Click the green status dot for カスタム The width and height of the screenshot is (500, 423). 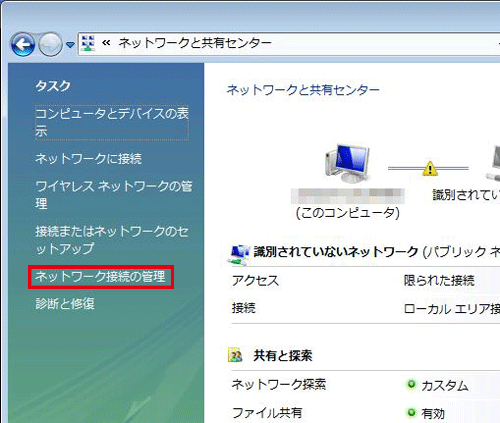point(411,384)
